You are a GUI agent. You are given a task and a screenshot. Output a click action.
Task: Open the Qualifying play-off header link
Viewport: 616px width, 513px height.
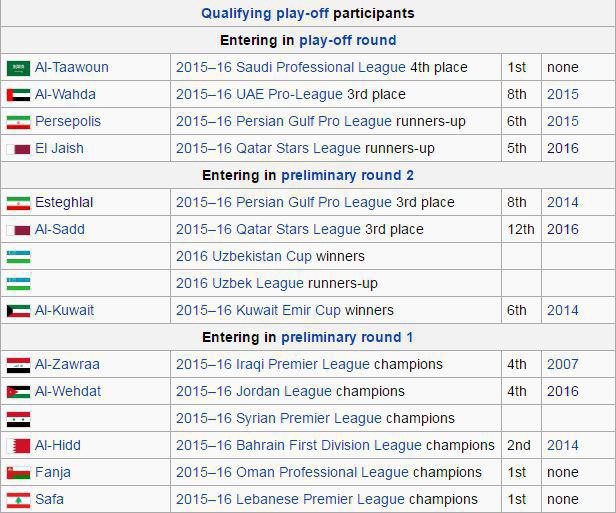(x=265, y=13)
